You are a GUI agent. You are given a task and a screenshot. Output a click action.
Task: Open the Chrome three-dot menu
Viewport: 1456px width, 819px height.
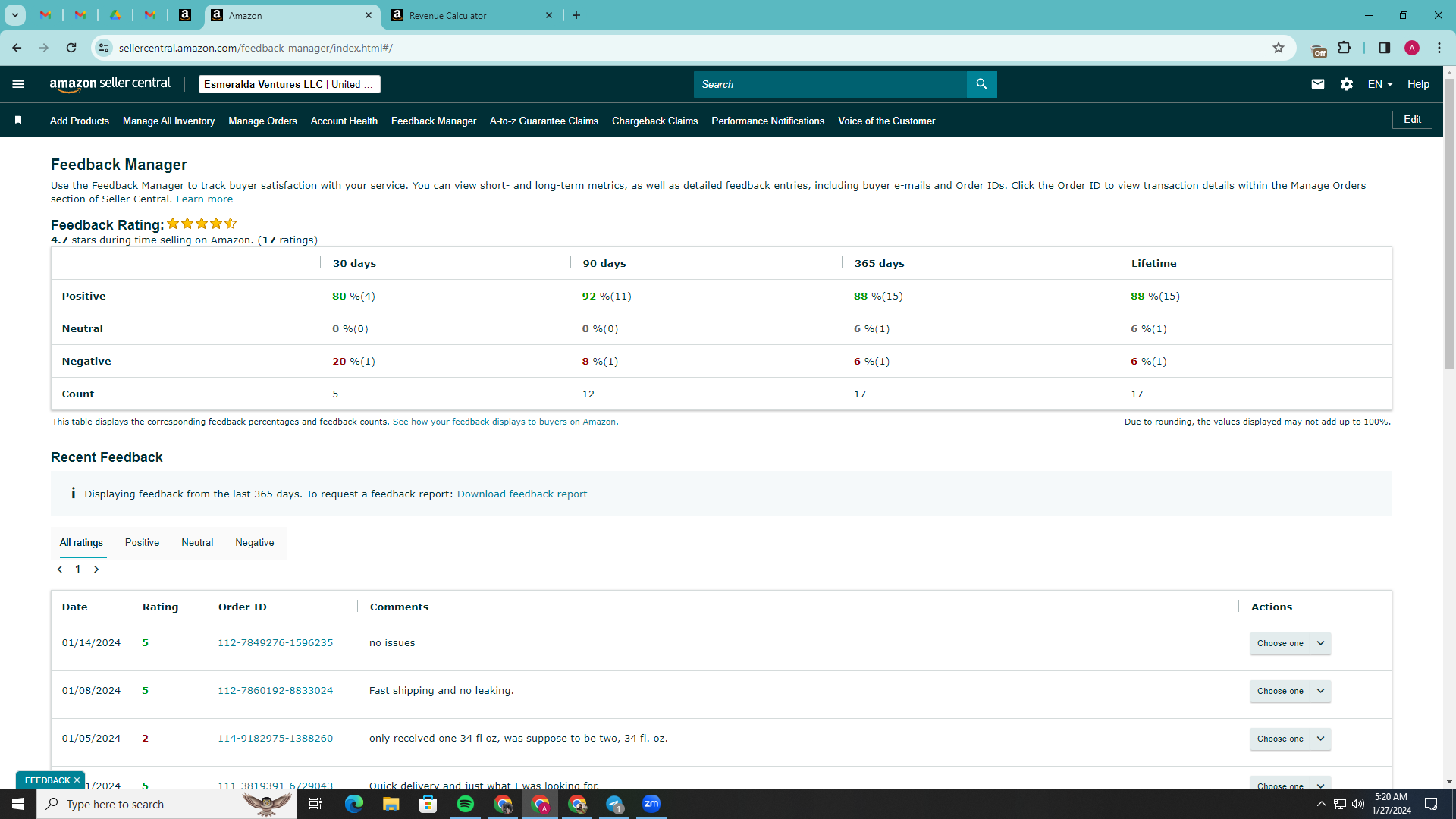point(1439,48)
